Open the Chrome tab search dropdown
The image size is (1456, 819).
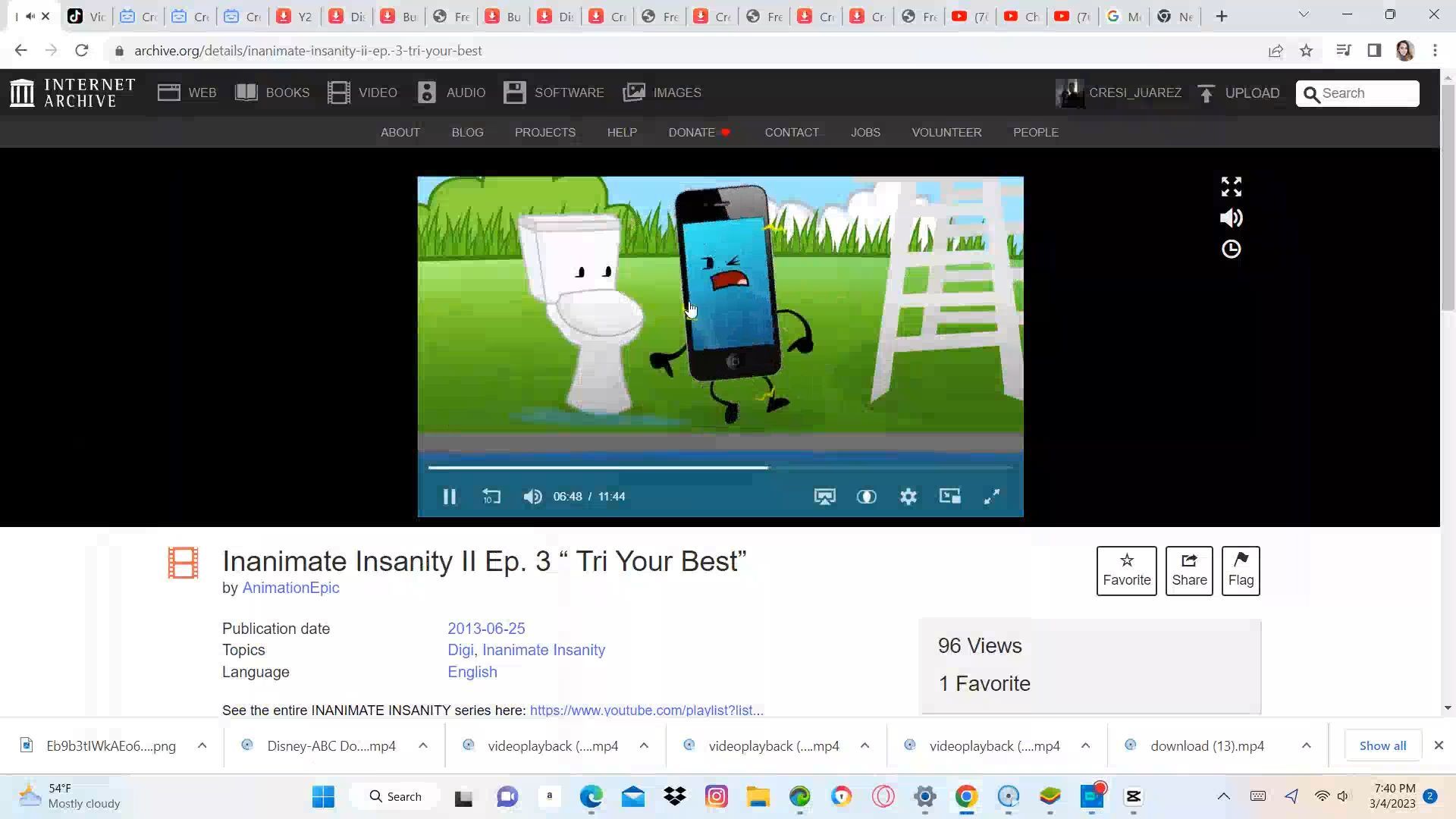[x=1303, y=15]
